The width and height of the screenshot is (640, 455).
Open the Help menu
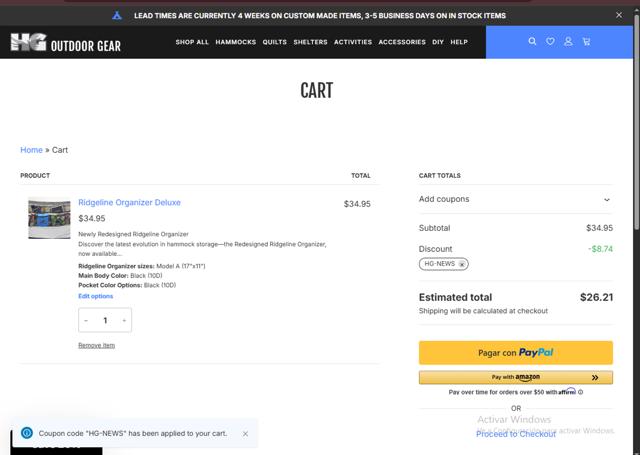(459, 42)
